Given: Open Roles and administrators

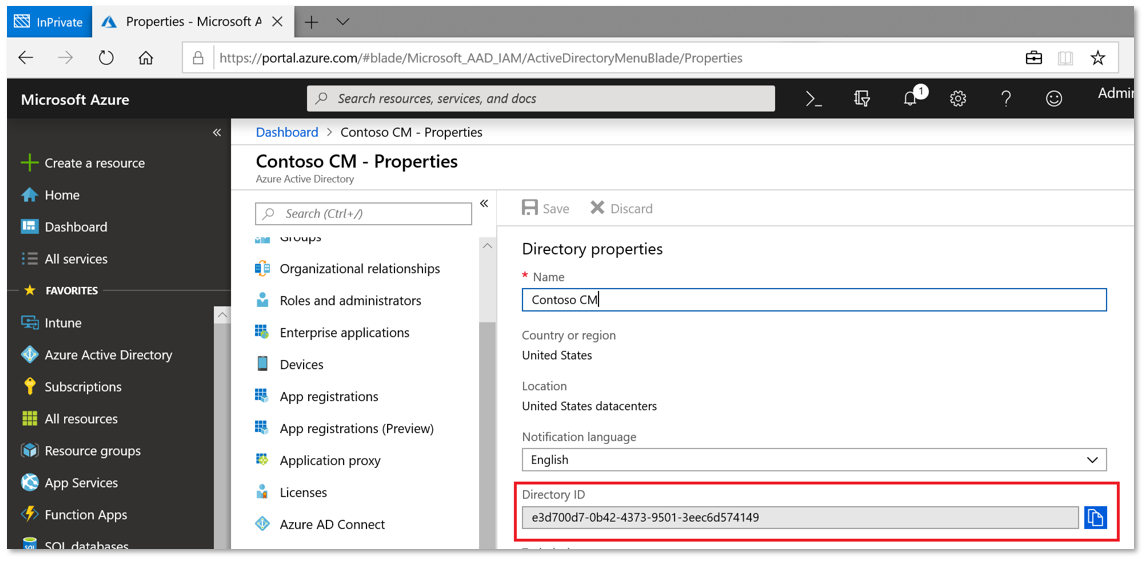Looking at the screenshot, I should 350,301.
